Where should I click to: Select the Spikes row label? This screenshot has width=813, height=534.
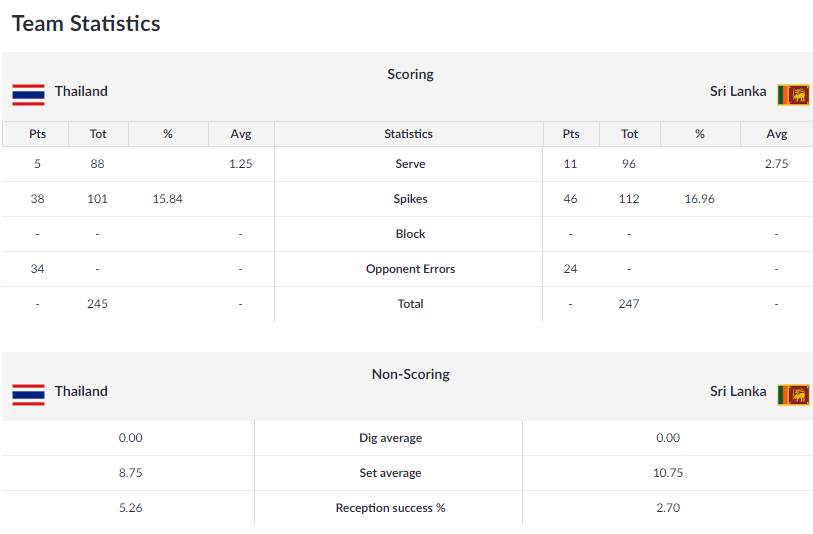(x=410, y=199)
